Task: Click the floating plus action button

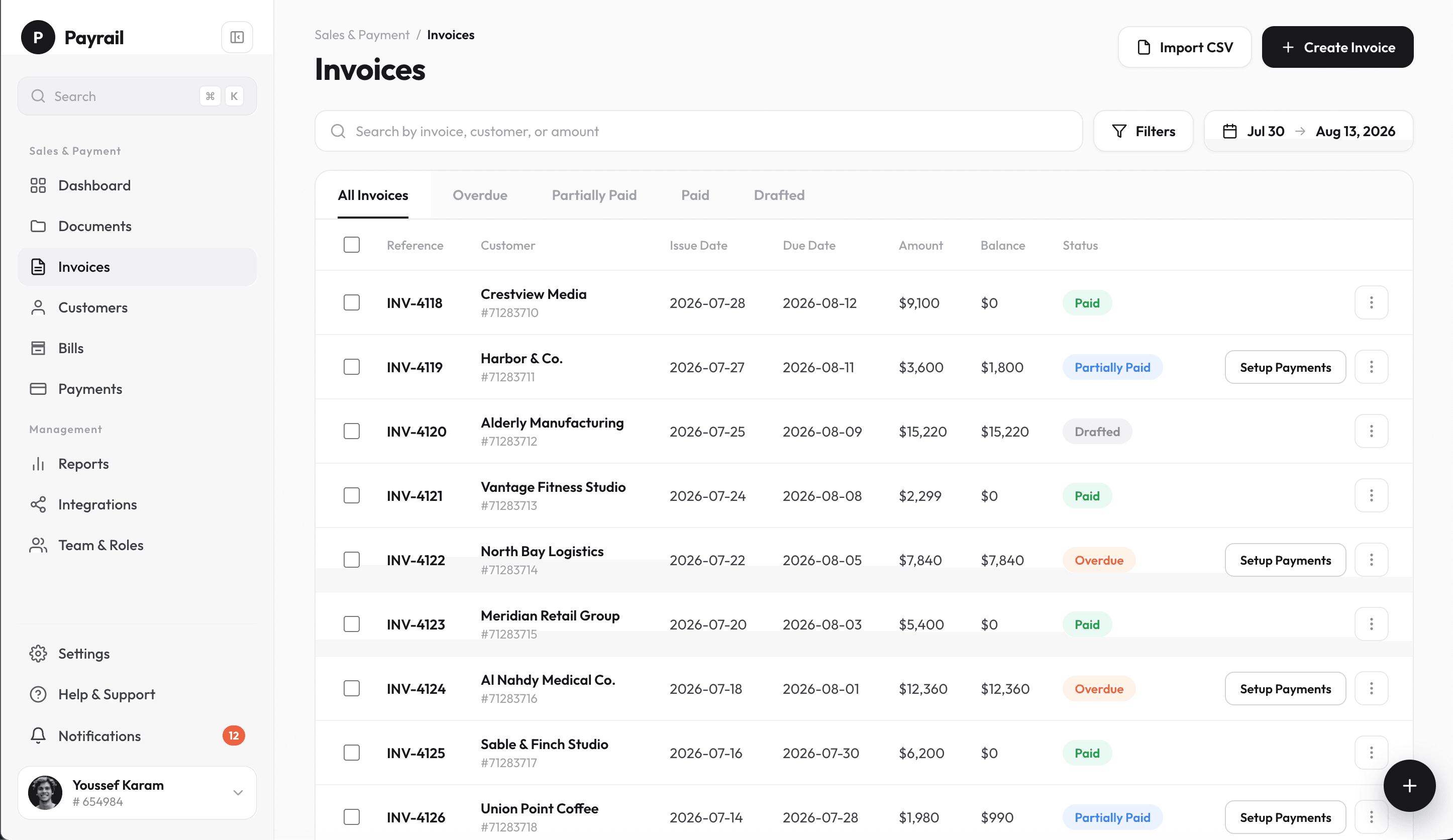Action: click(x=1409, y=785)
